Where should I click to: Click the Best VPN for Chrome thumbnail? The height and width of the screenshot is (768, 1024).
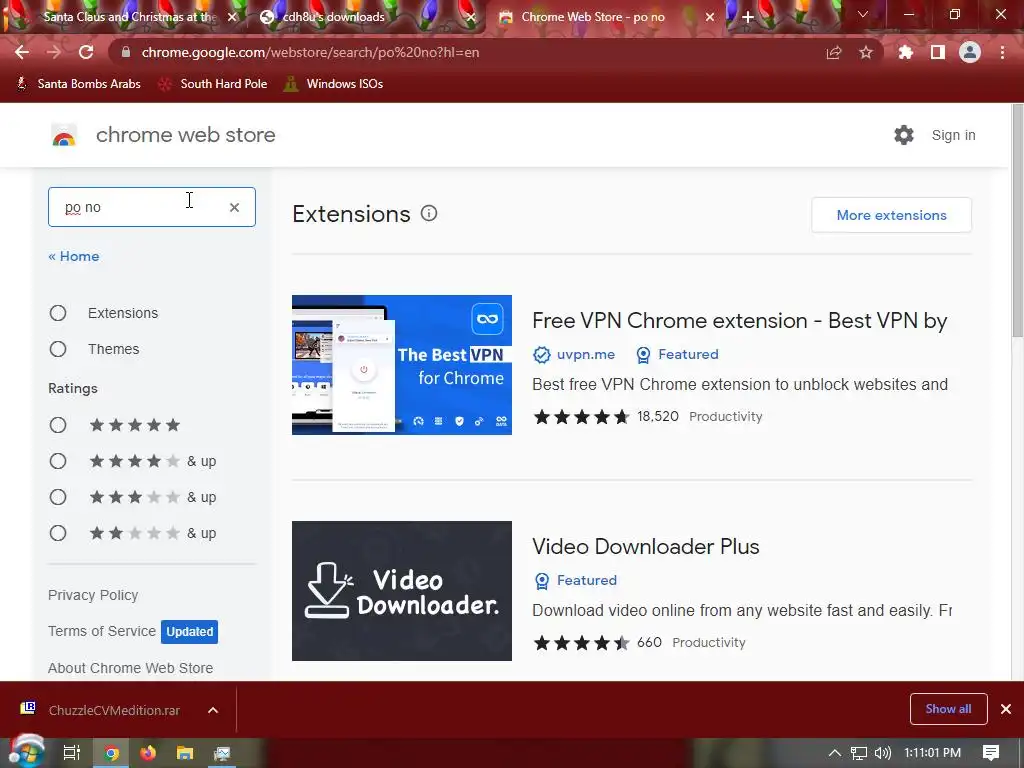402,364
